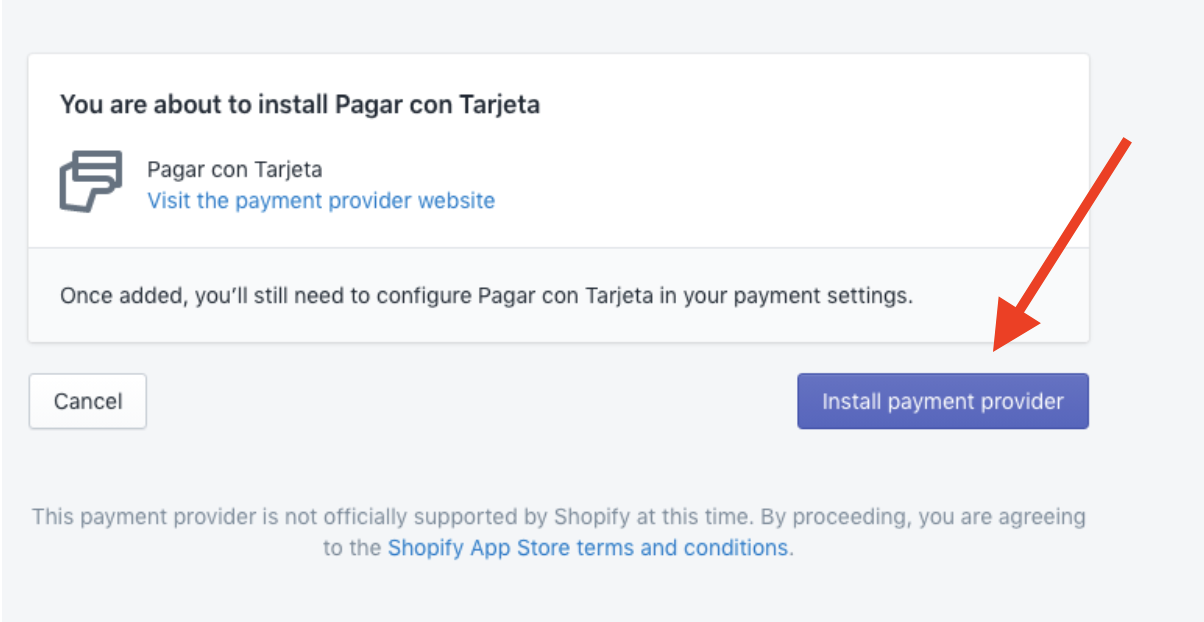This screenshot has height=622, width=1204.
Task: Click the stacked credit cards provider icon
Action: click(91, 182)
